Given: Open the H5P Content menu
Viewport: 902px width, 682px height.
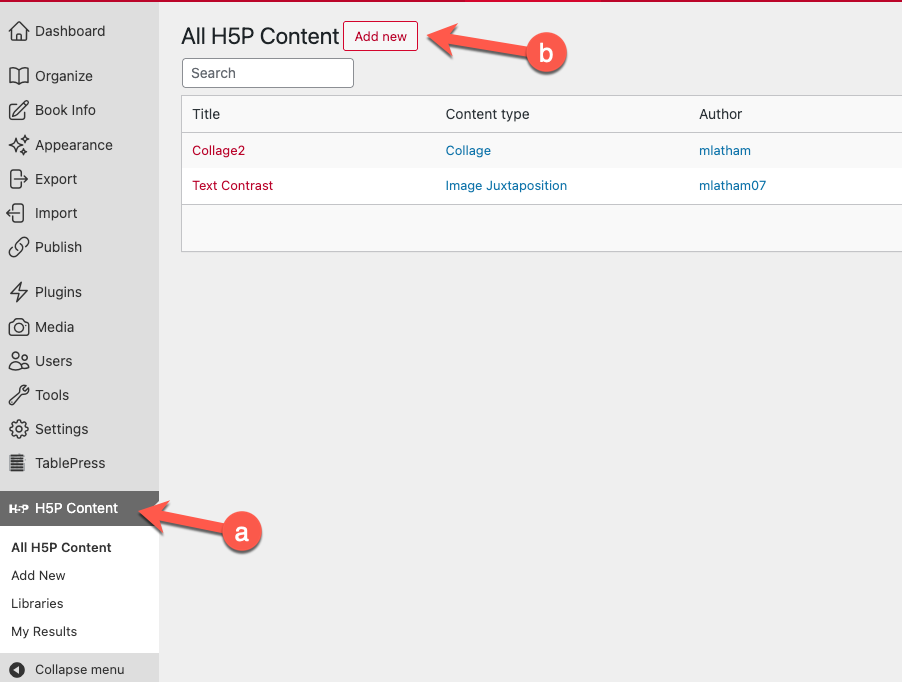Looking at the screenshot, I should click(x=76, y=508).
